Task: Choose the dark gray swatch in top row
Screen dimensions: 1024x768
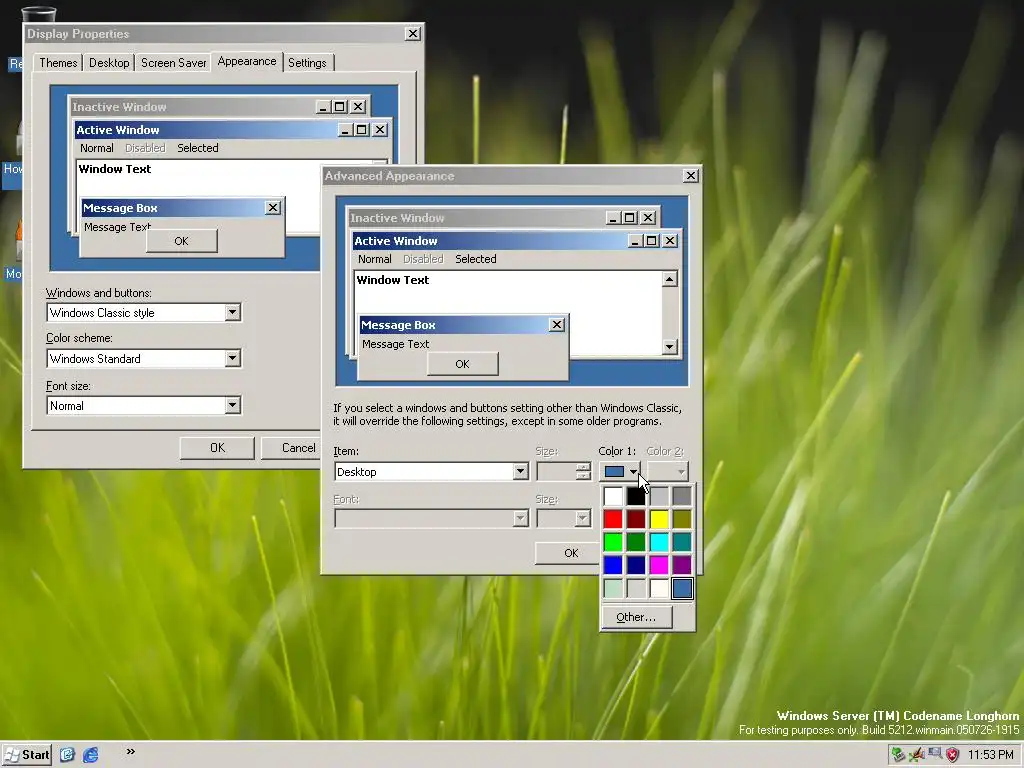Action: click(682, 496)
